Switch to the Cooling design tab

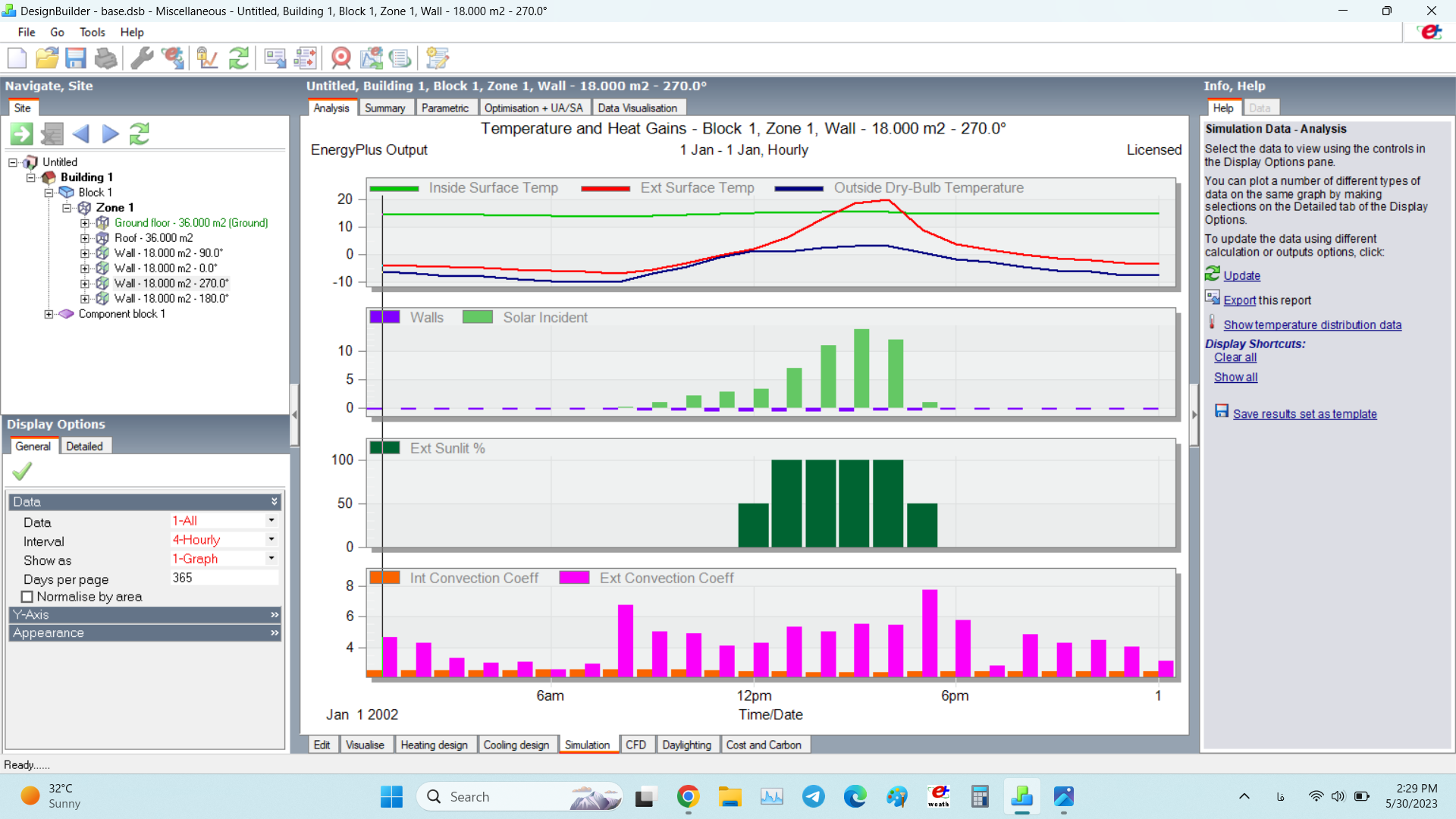516,745
